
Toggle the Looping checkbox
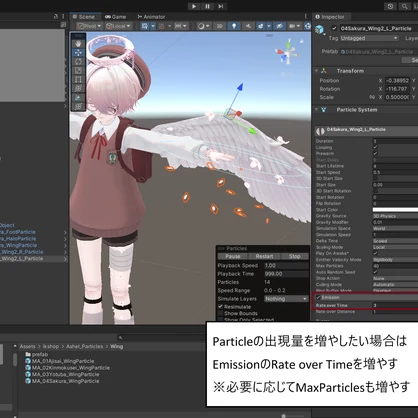[x=375, y=147]
